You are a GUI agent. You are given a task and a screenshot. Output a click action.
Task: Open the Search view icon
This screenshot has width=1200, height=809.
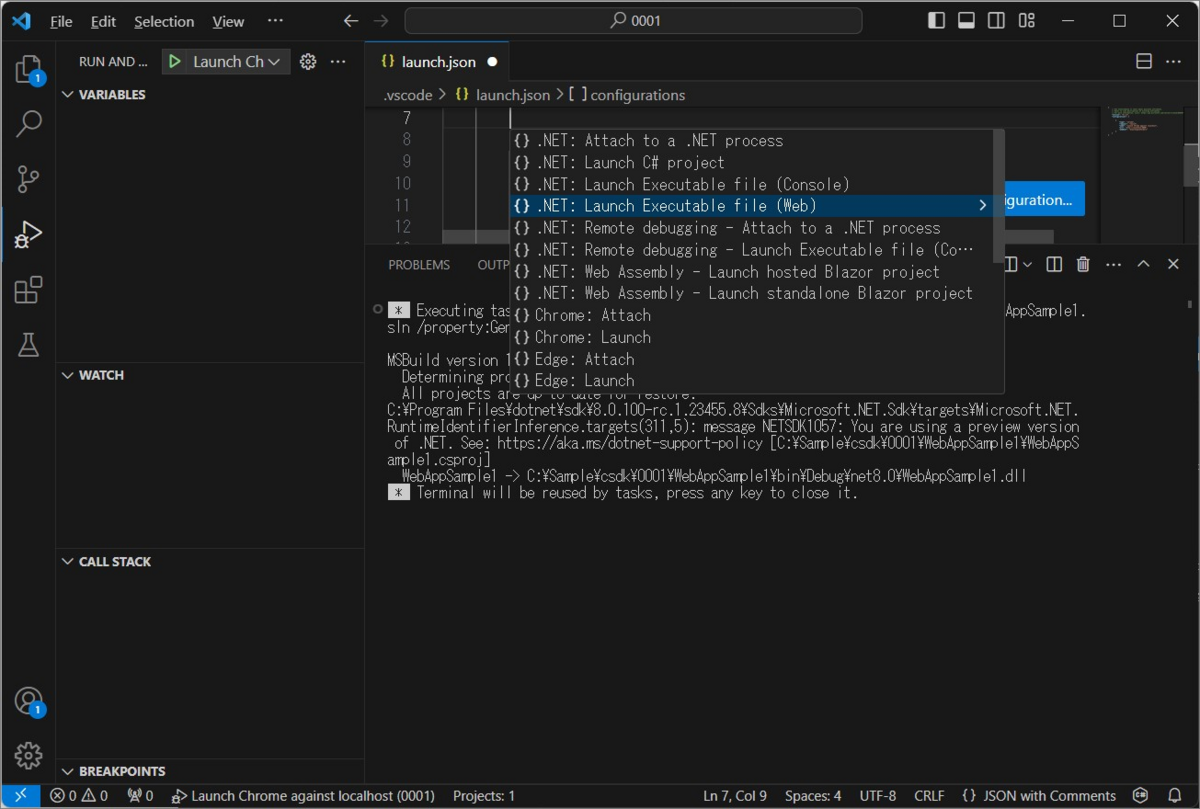point(28,124)
